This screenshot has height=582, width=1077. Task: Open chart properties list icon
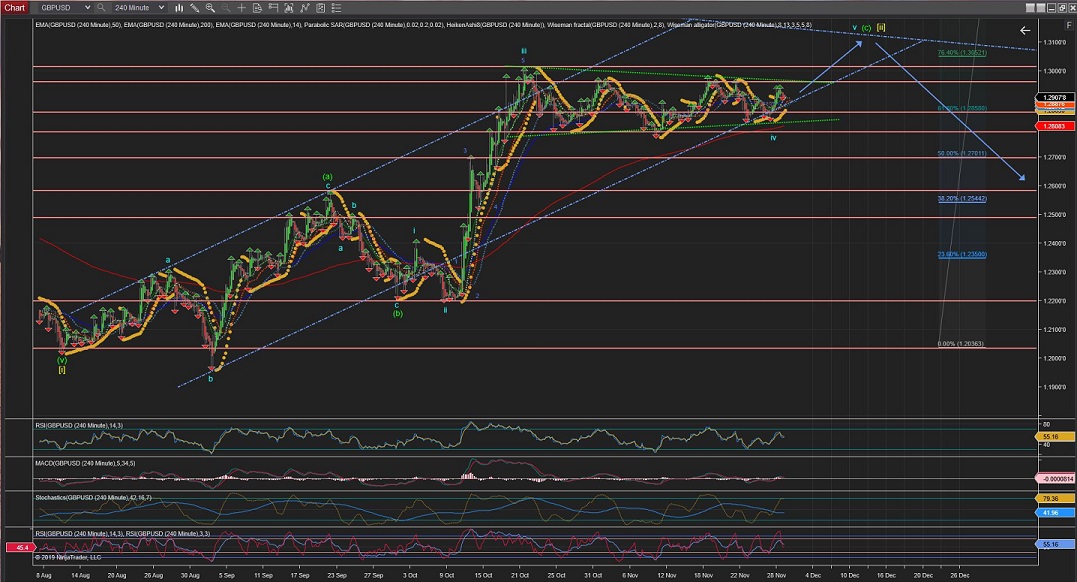coord(336,7)
